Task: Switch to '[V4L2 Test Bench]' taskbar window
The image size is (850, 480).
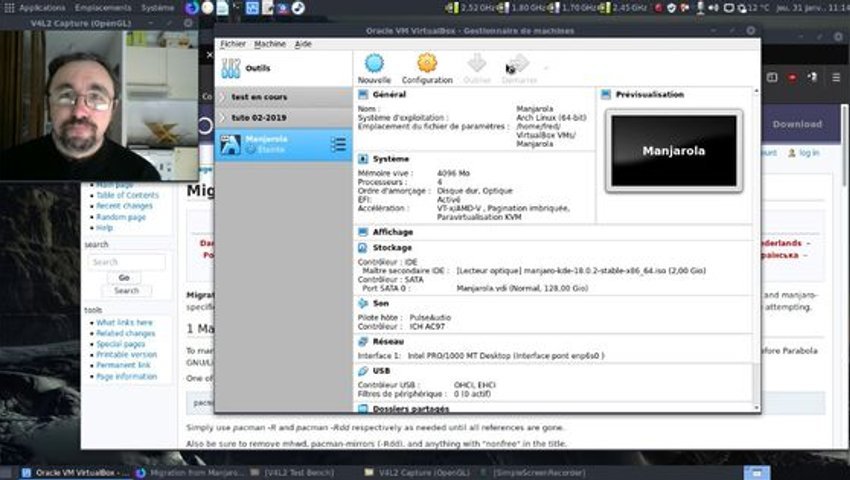Action: (293, 473)
